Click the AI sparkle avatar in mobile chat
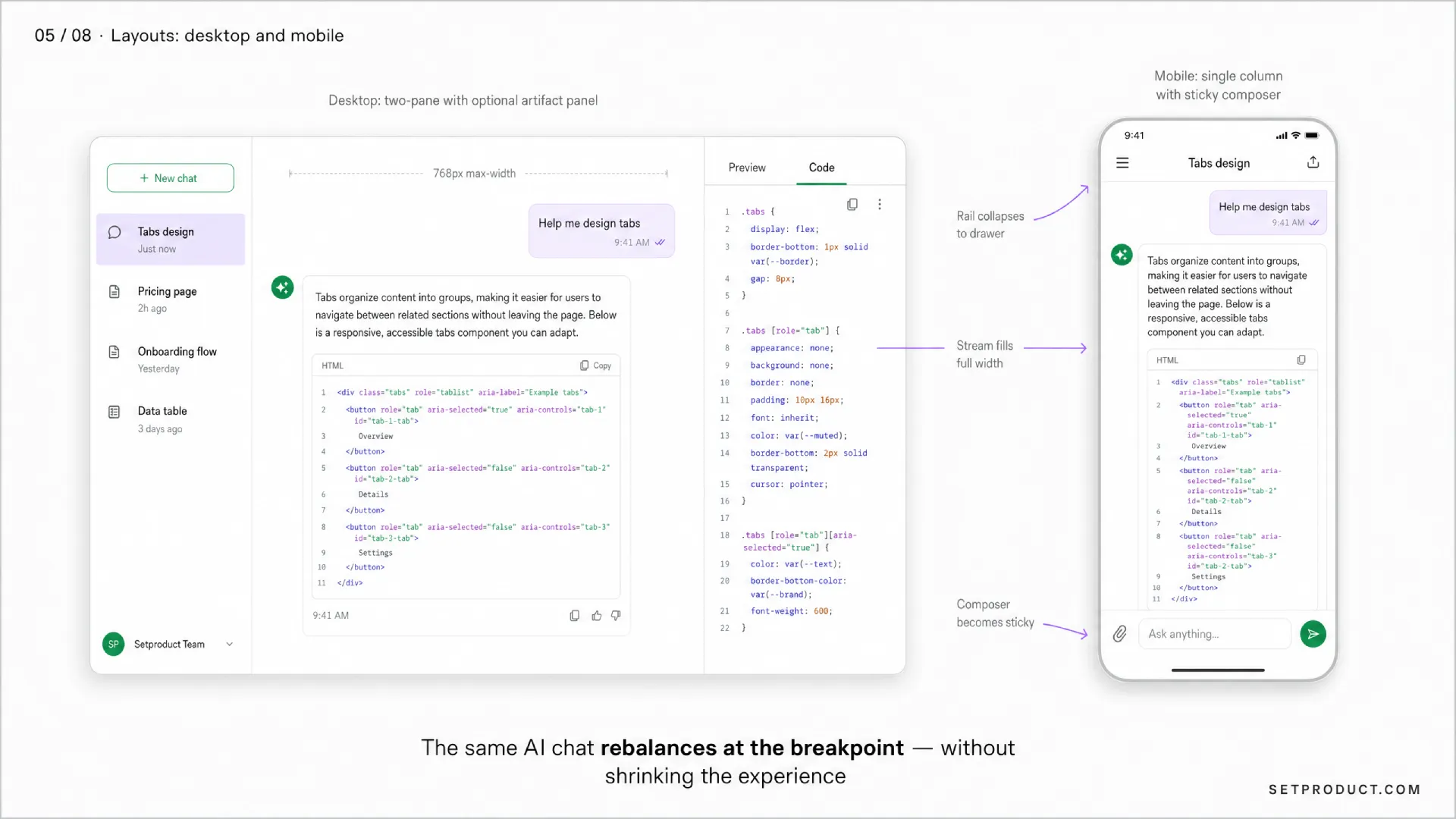This screenshot has height=819, width=1456. click(1122, 255)
